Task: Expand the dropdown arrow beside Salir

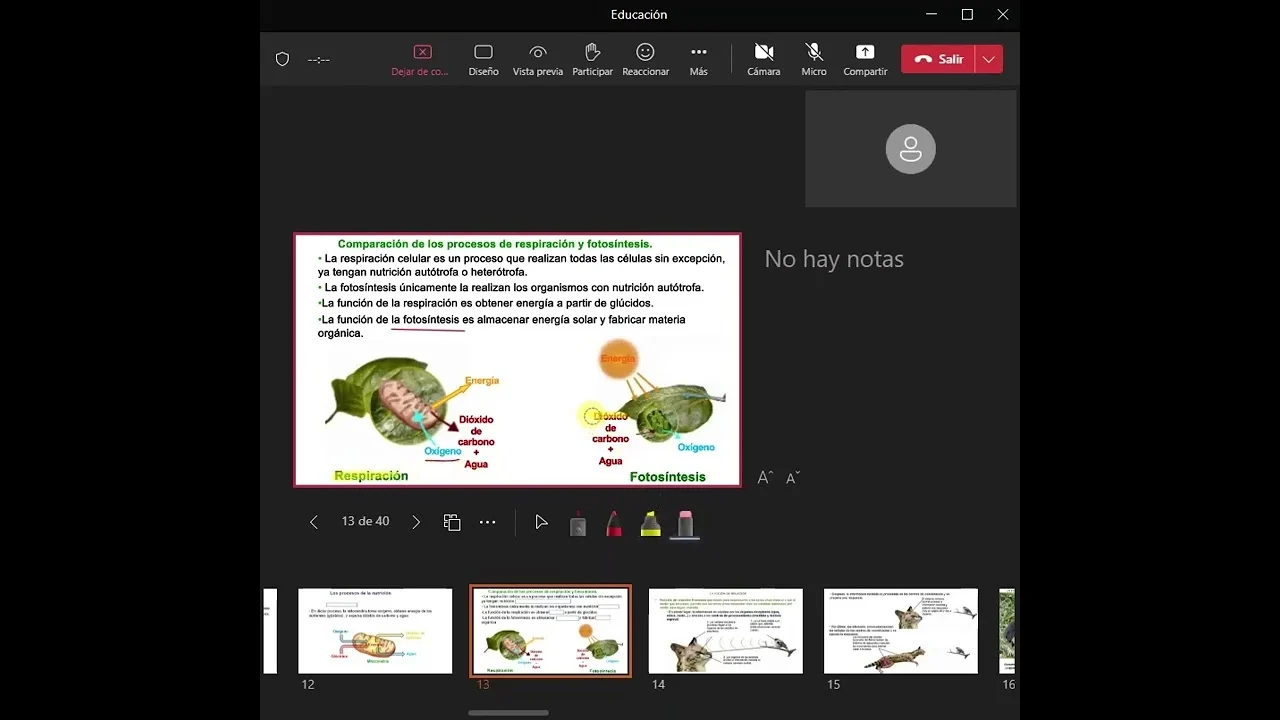Action: click(989, 59)
